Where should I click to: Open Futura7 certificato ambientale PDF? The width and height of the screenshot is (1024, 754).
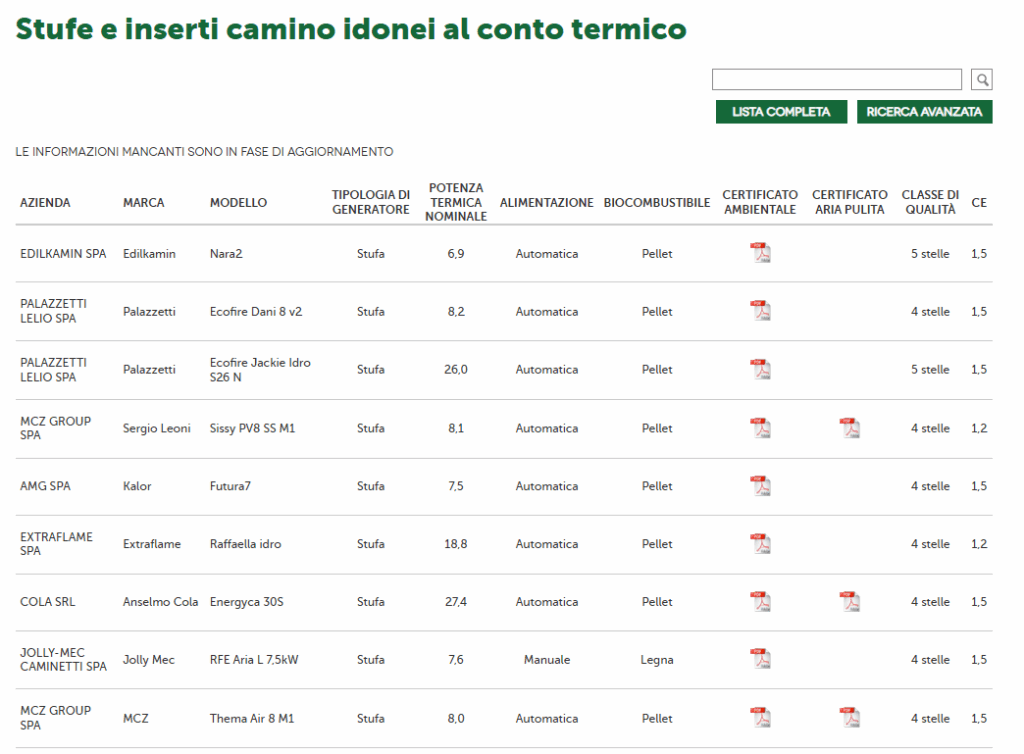pos(760,486)
